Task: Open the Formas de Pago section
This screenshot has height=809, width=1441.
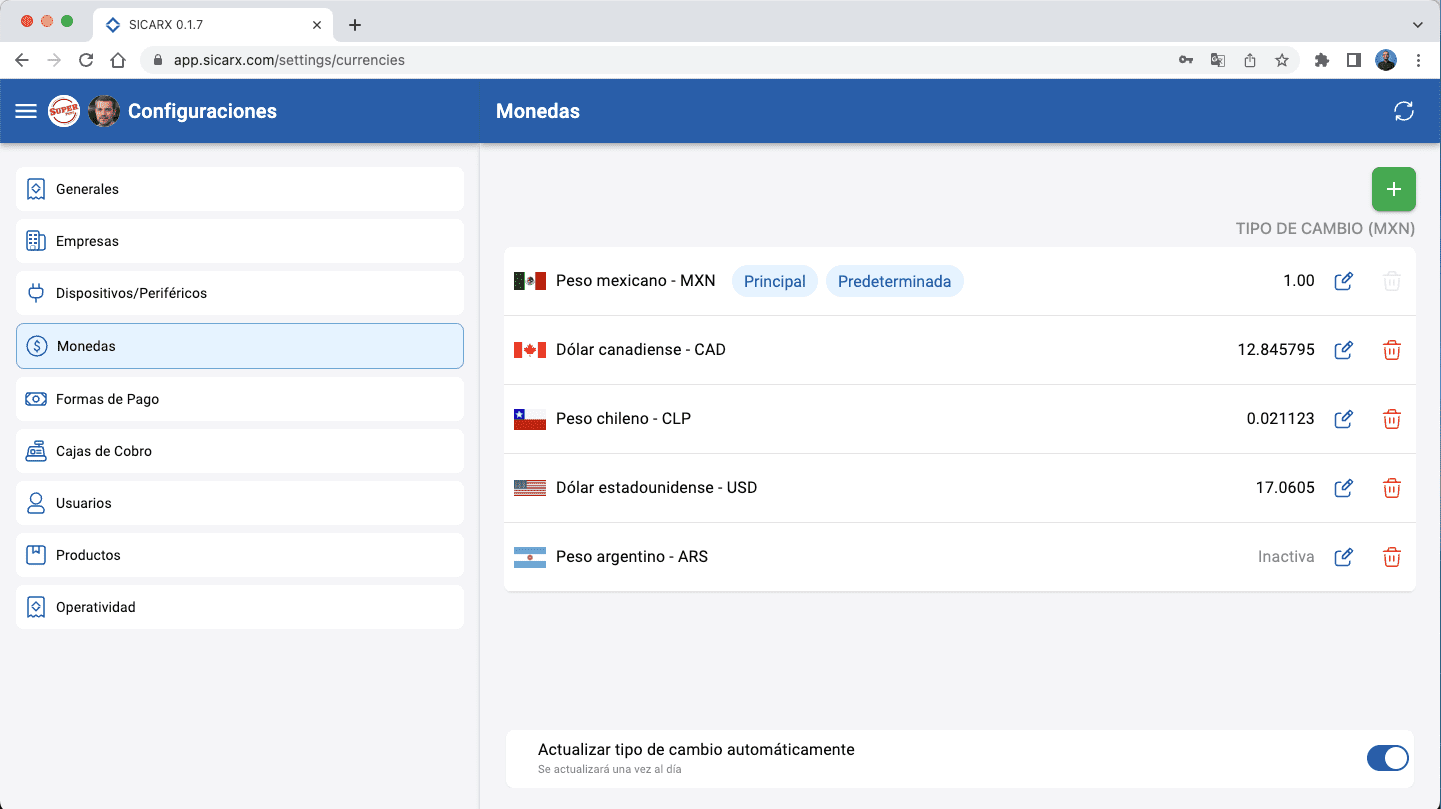Action: pyautogui.click(x=239, y=398)
